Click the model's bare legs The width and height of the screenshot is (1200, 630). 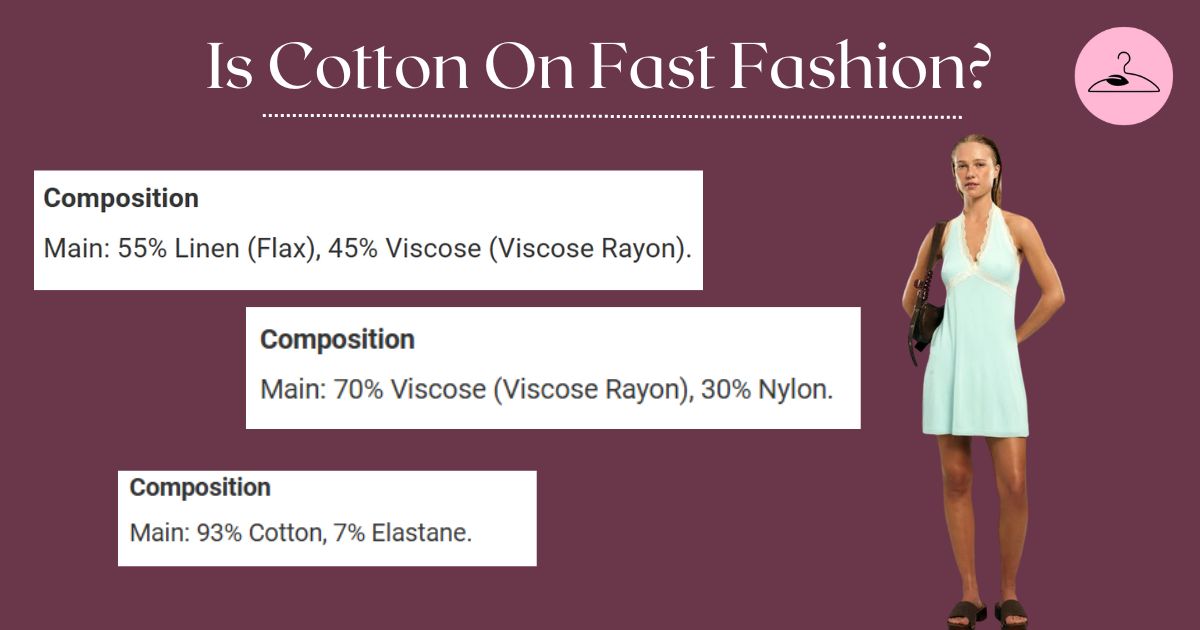tap(975, 510)
